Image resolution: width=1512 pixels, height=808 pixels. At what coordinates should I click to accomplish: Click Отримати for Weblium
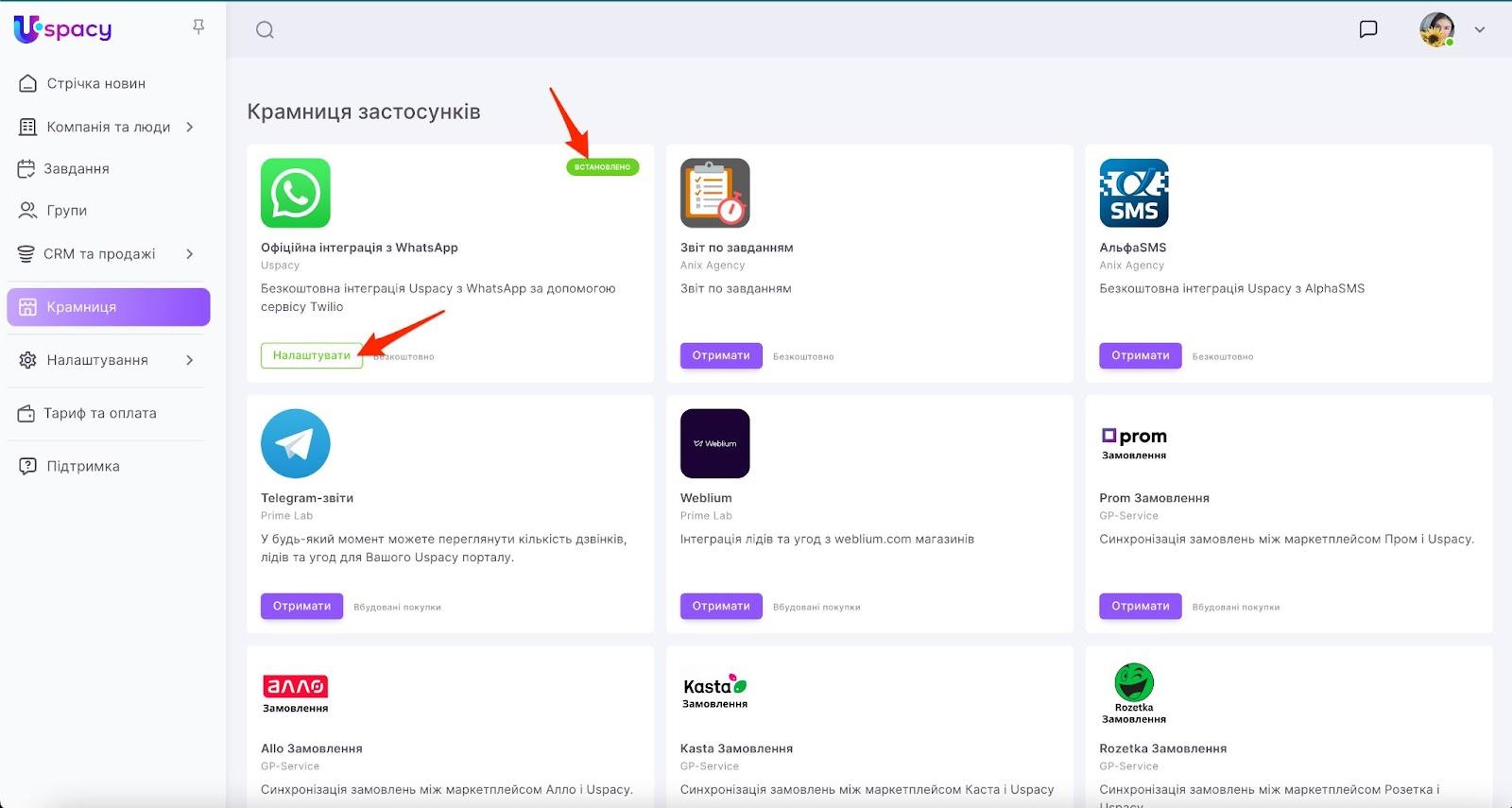(721, 606)
